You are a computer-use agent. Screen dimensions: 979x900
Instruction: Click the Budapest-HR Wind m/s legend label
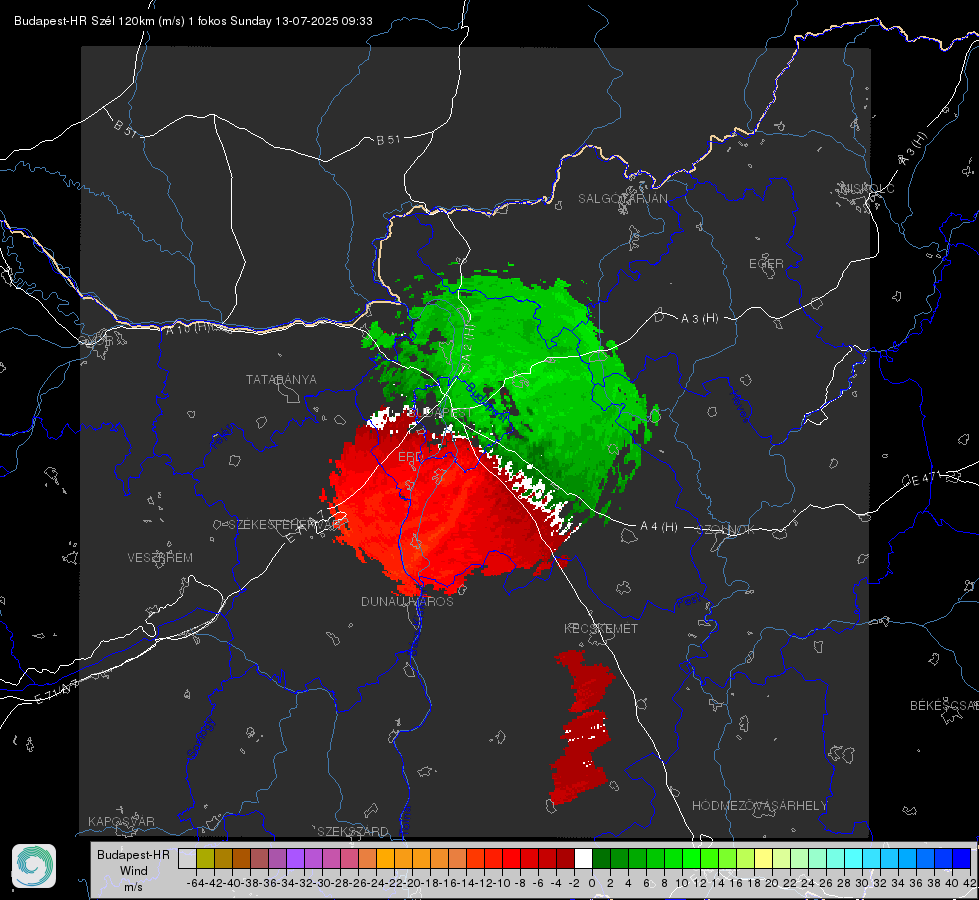[x=133, y=870]
